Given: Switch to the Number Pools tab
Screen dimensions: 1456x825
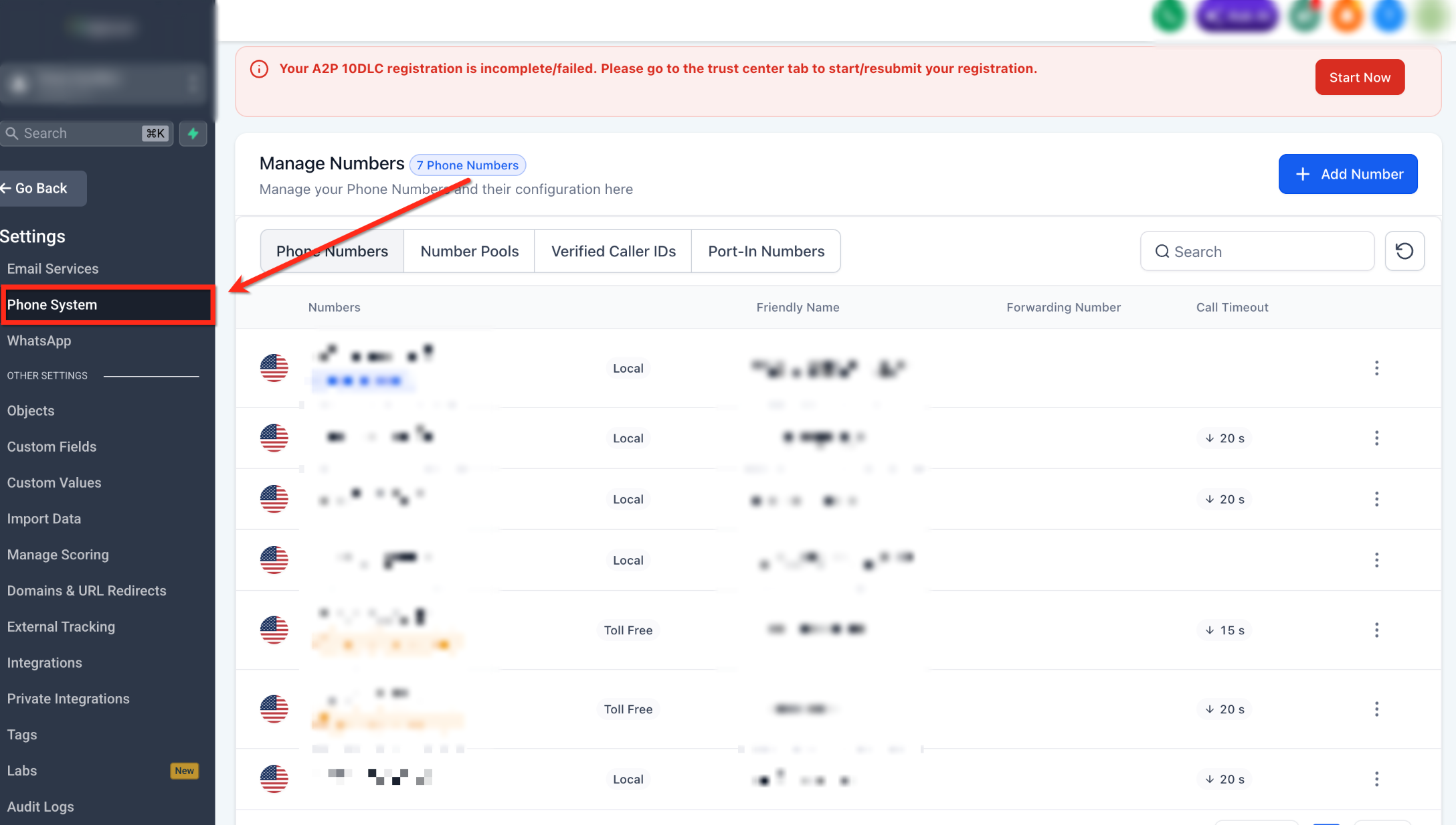Looking at the screenshot, I should (469, 251).
